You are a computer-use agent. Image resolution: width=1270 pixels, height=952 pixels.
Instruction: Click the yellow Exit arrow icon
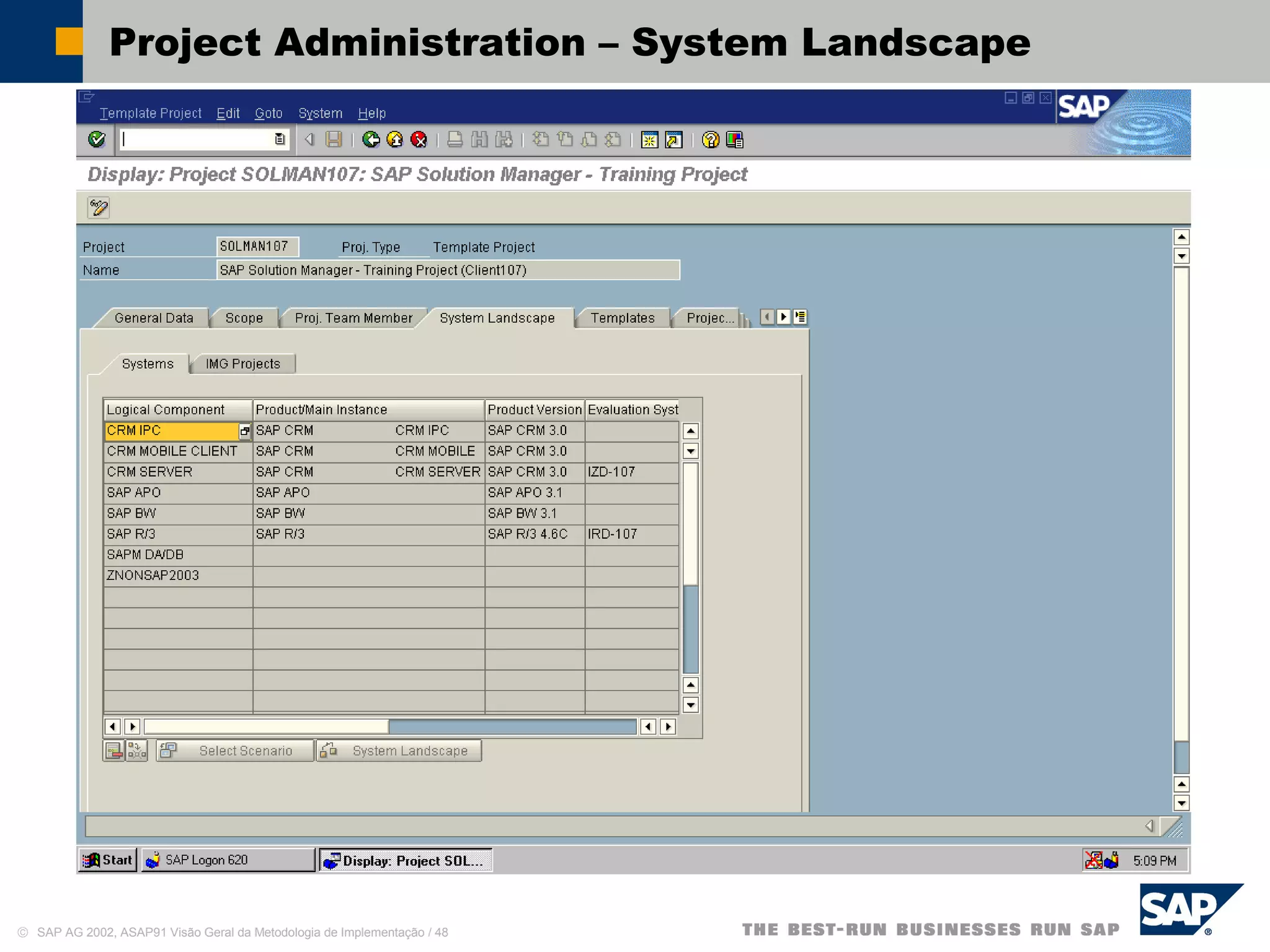click(x=395, y=139)
